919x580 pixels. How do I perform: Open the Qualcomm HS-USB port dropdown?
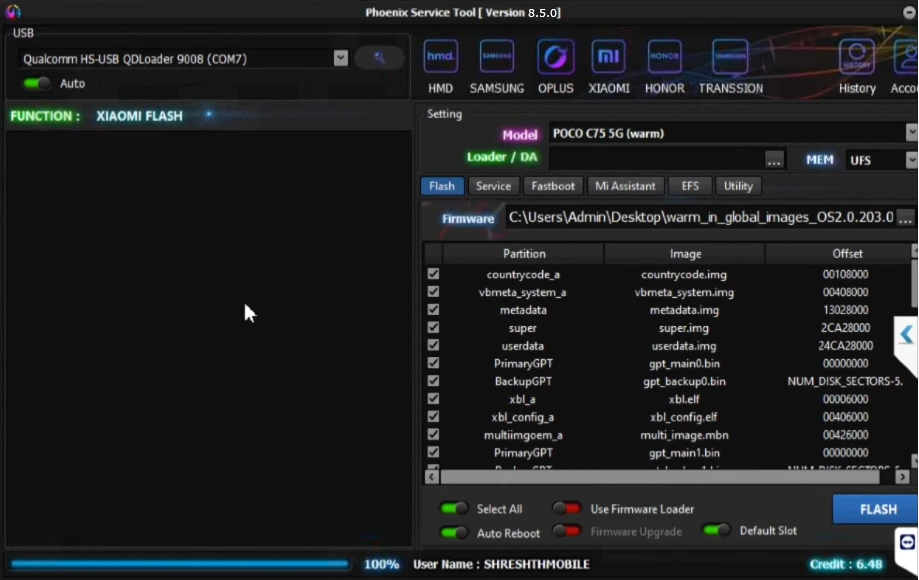pyautogui.click(x=341, y=58)
